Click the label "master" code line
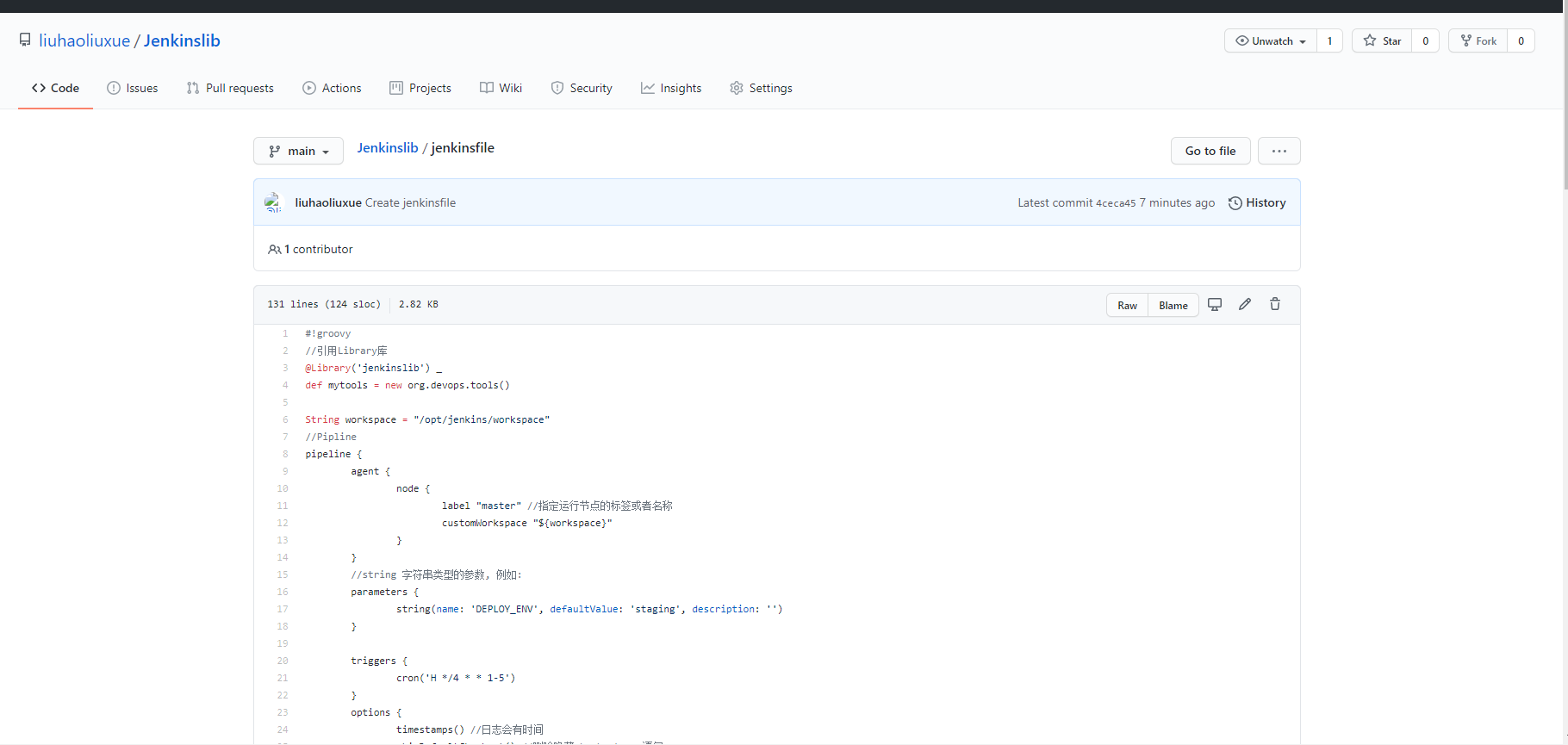The width and height of the screenshot is (1568, 745). 557,506
